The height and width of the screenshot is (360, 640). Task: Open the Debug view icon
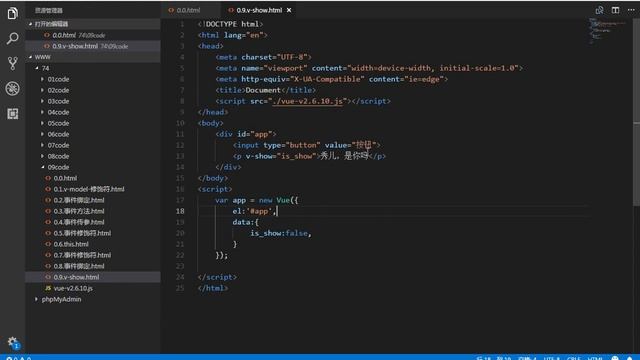(x=12, y=89)
